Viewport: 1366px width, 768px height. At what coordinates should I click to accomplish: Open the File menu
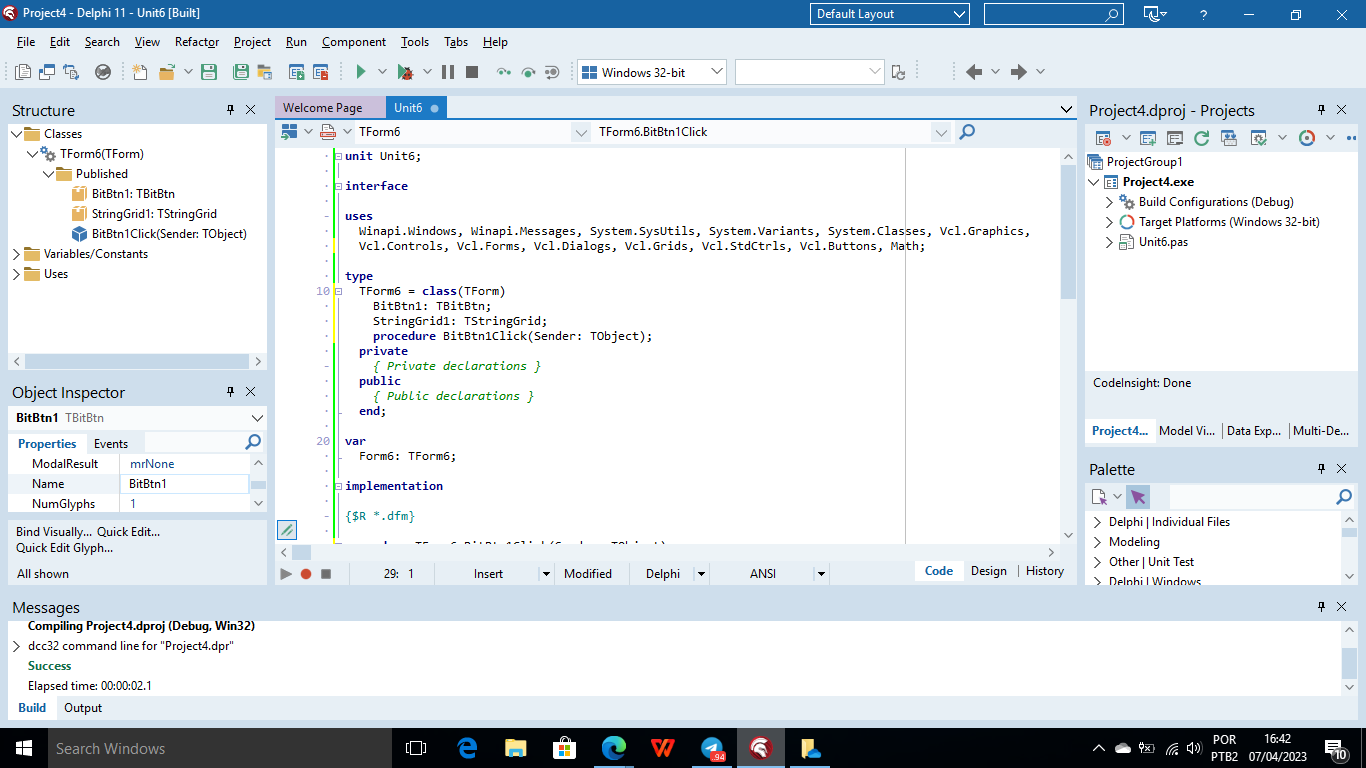coord(26,42)
